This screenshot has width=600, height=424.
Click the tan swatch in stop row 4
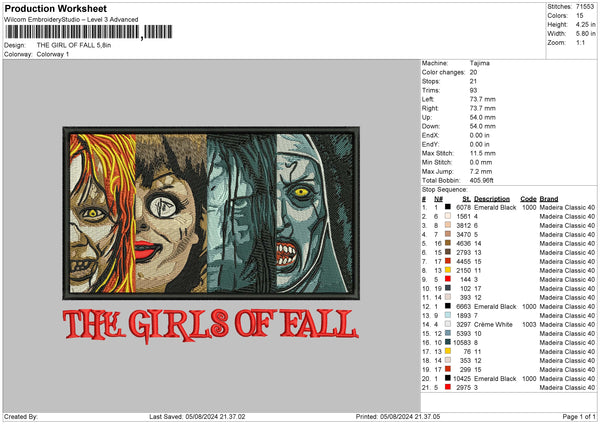click(x=448, y=234)
